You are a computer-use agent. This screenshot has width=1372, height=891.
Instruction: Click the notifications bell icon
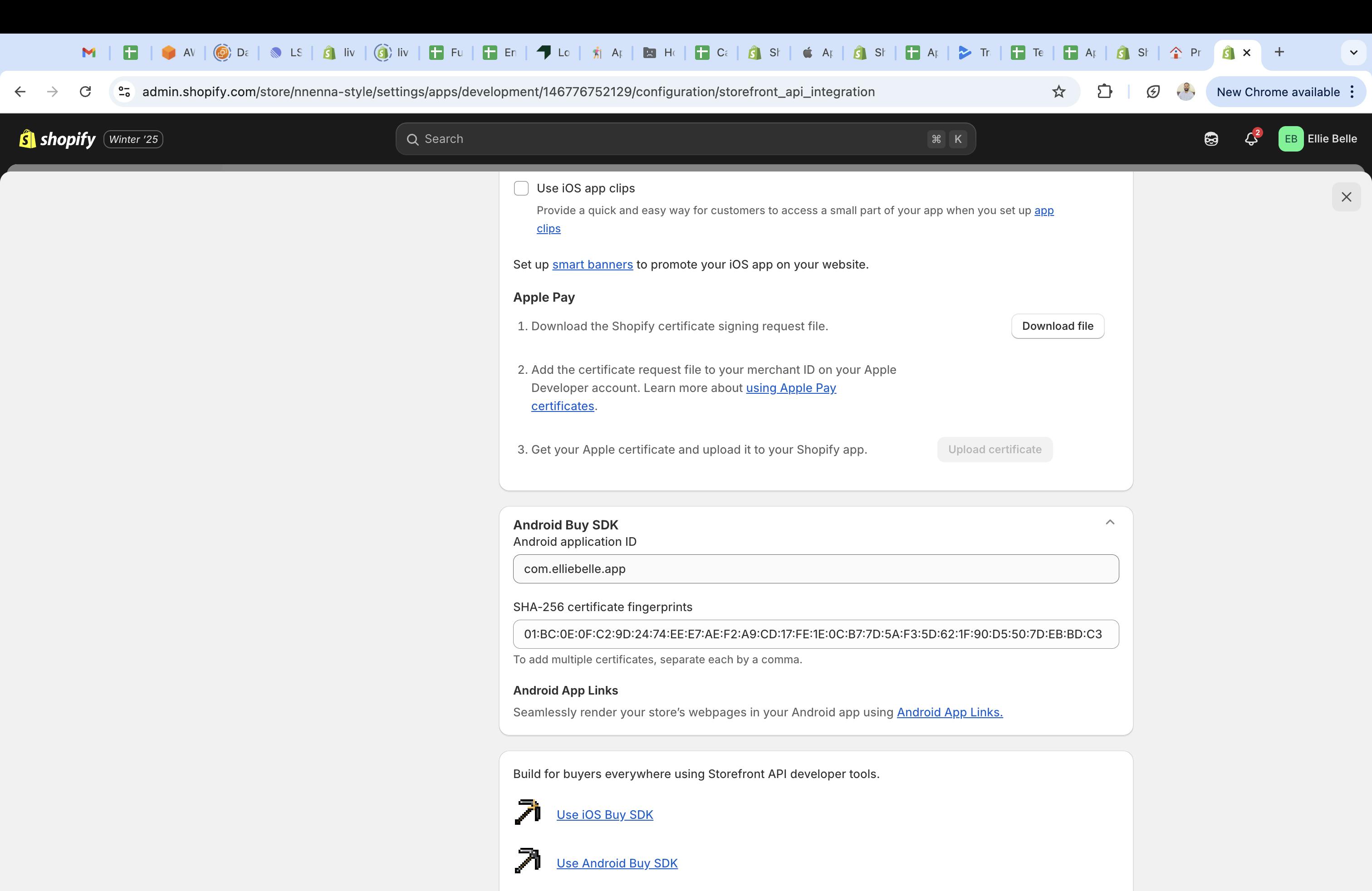pyautogui.click(x=1250, y=139)
